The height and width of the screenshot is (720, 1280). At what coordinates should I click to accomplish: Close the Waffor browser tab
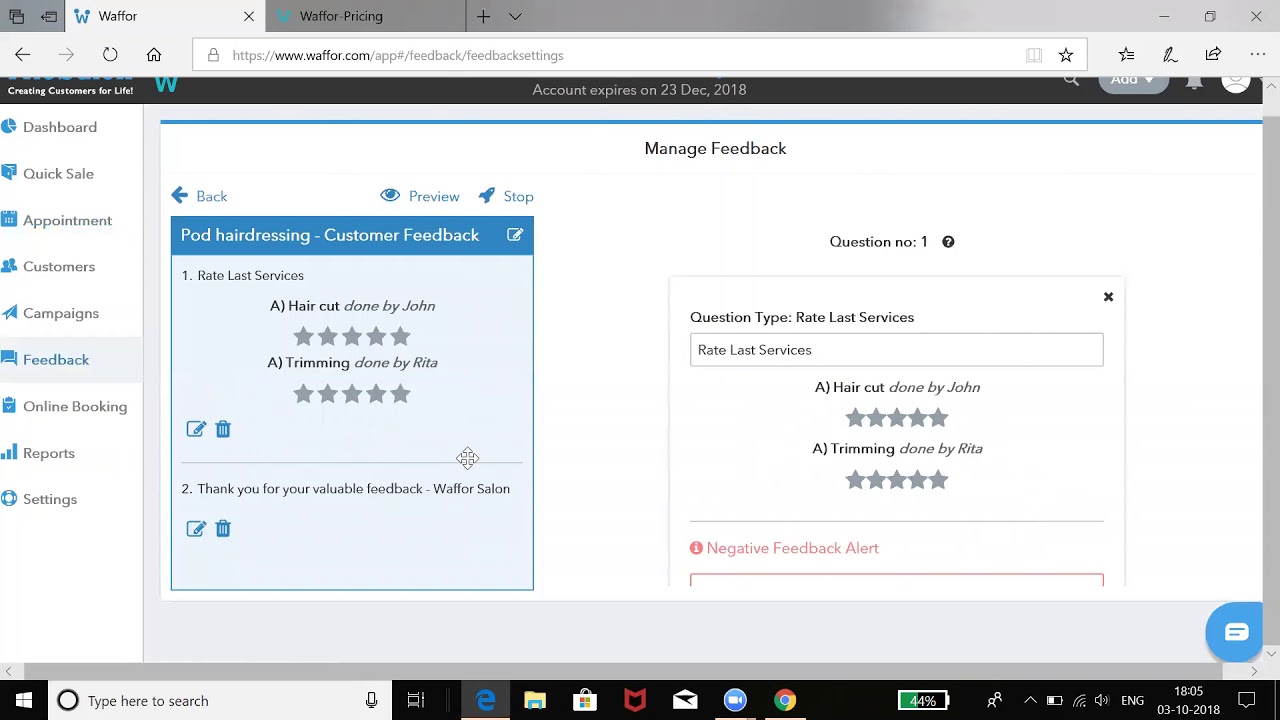249,16
